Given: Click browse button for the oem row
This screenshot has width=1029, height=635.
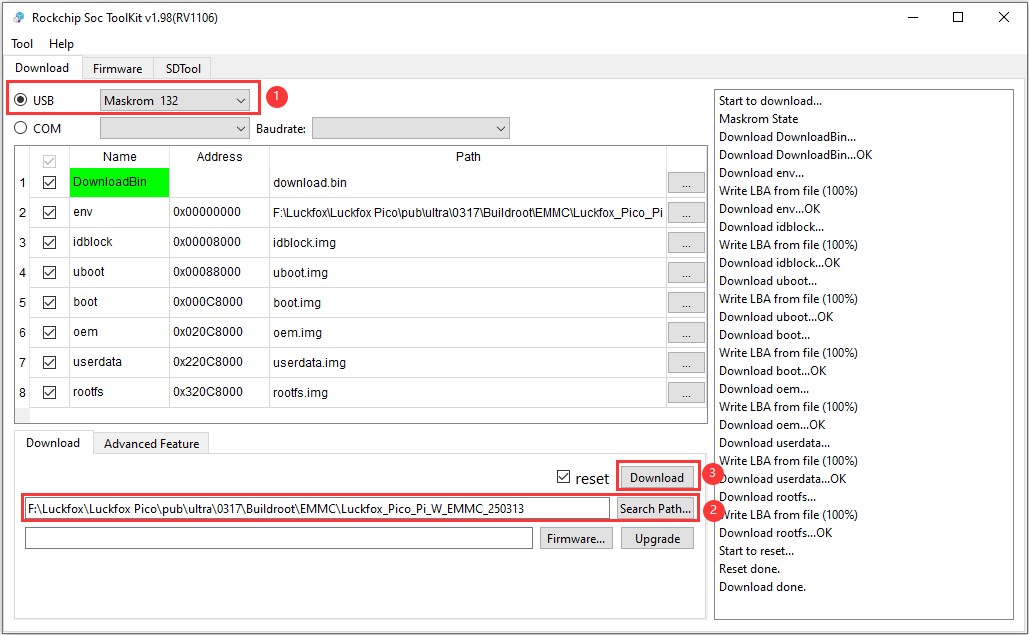Looking at the screenshot, I should pyautogui.click(x=686, y=333).
